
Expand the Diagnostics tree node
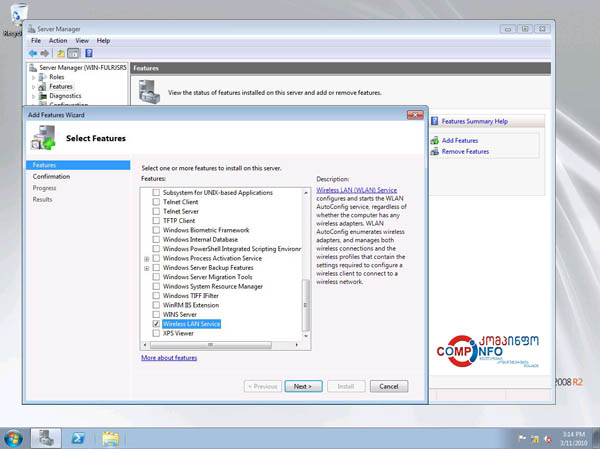pos(34,96)
